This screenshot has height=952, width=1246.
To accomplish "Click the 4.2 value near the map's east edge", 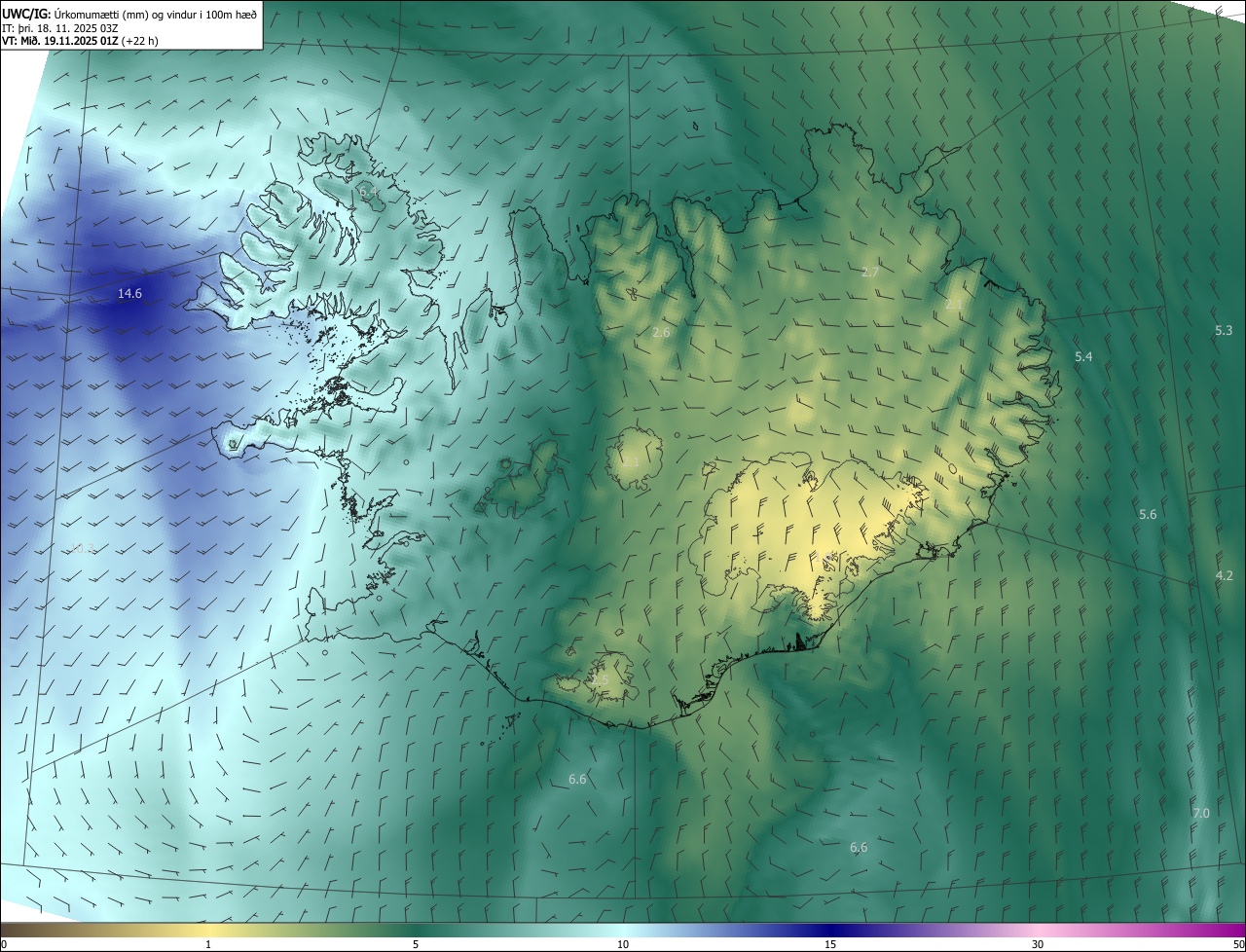I will (1224, 575).
